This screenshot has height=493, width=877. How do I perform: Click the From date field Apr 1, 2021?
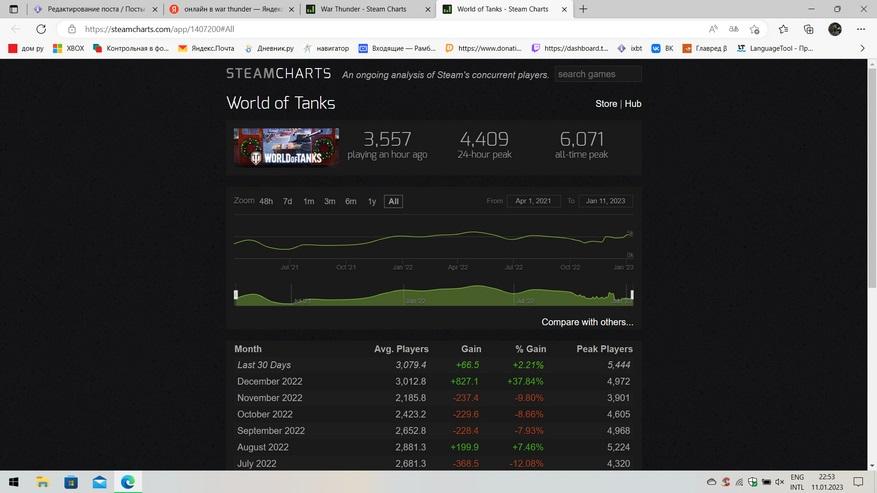click(x=533, y=201)
